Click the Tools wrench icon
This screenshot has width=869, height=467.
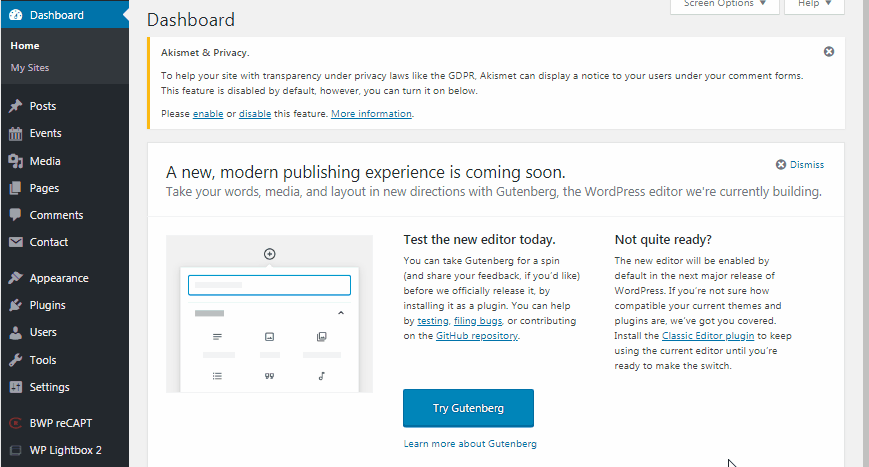click(x=16, y=360)
